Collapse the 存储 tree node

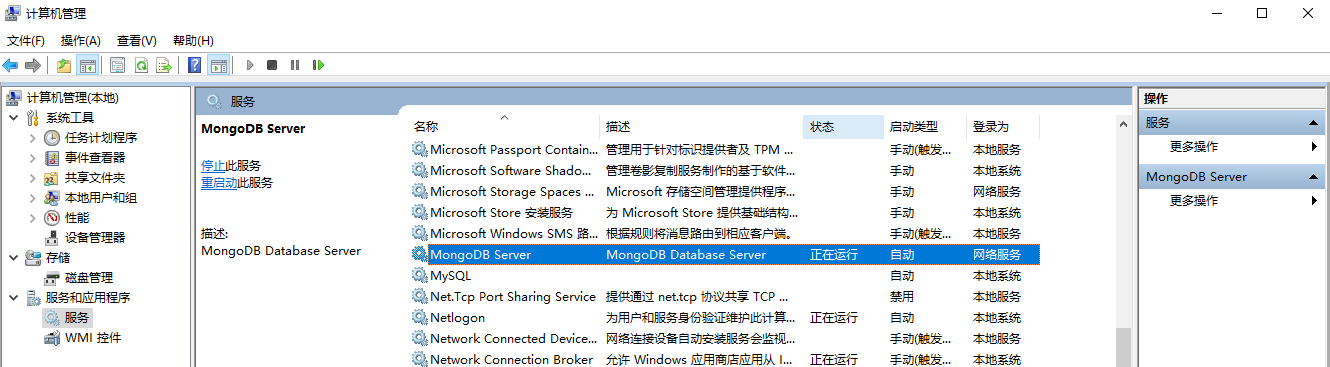tap(13, 258)
